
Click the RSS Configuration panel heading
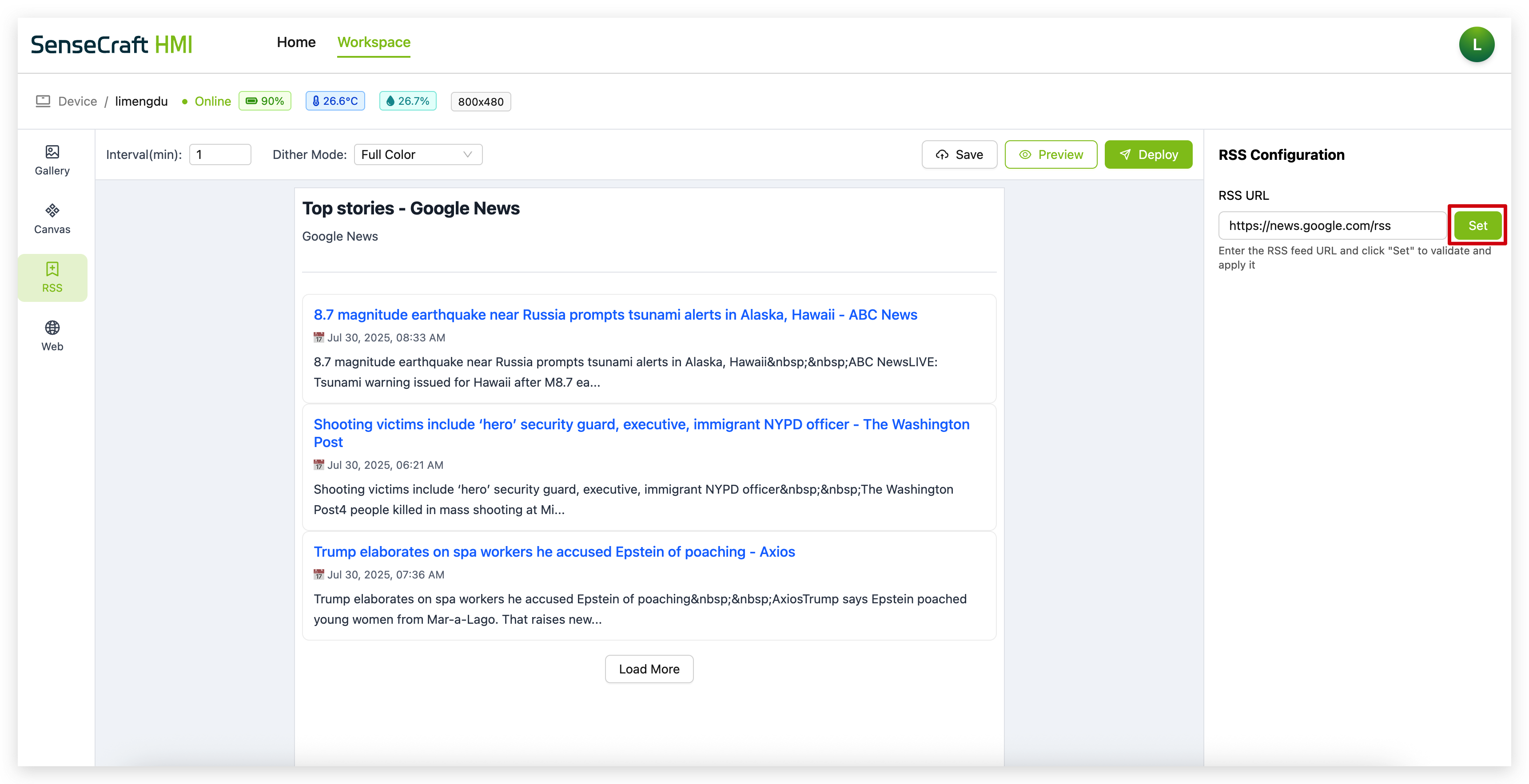[1281, 155]
